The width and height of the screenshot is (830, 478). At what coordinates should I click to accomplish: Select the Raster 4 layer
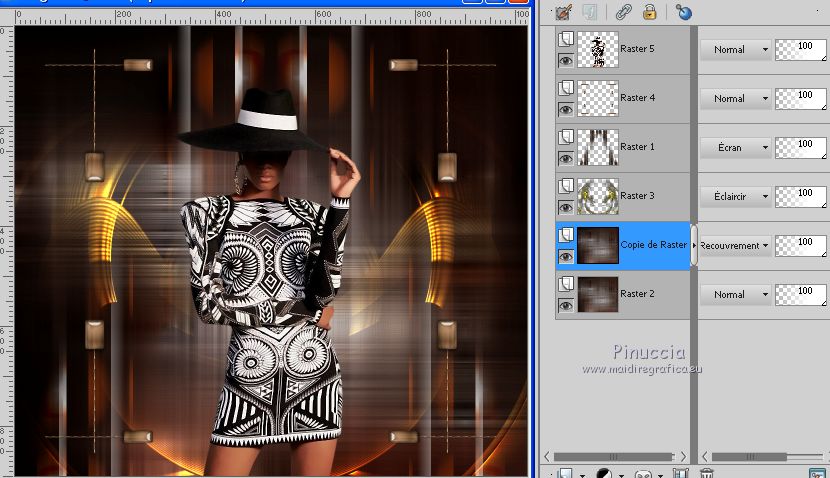pyautogui.click(x=637, y=98)
